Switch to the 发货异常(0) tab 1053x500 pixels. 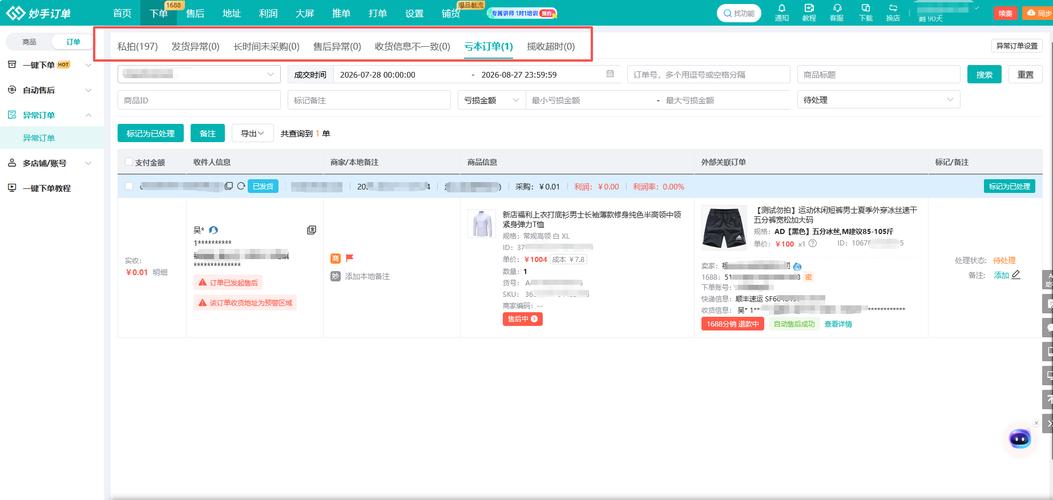tap(195, 46)
